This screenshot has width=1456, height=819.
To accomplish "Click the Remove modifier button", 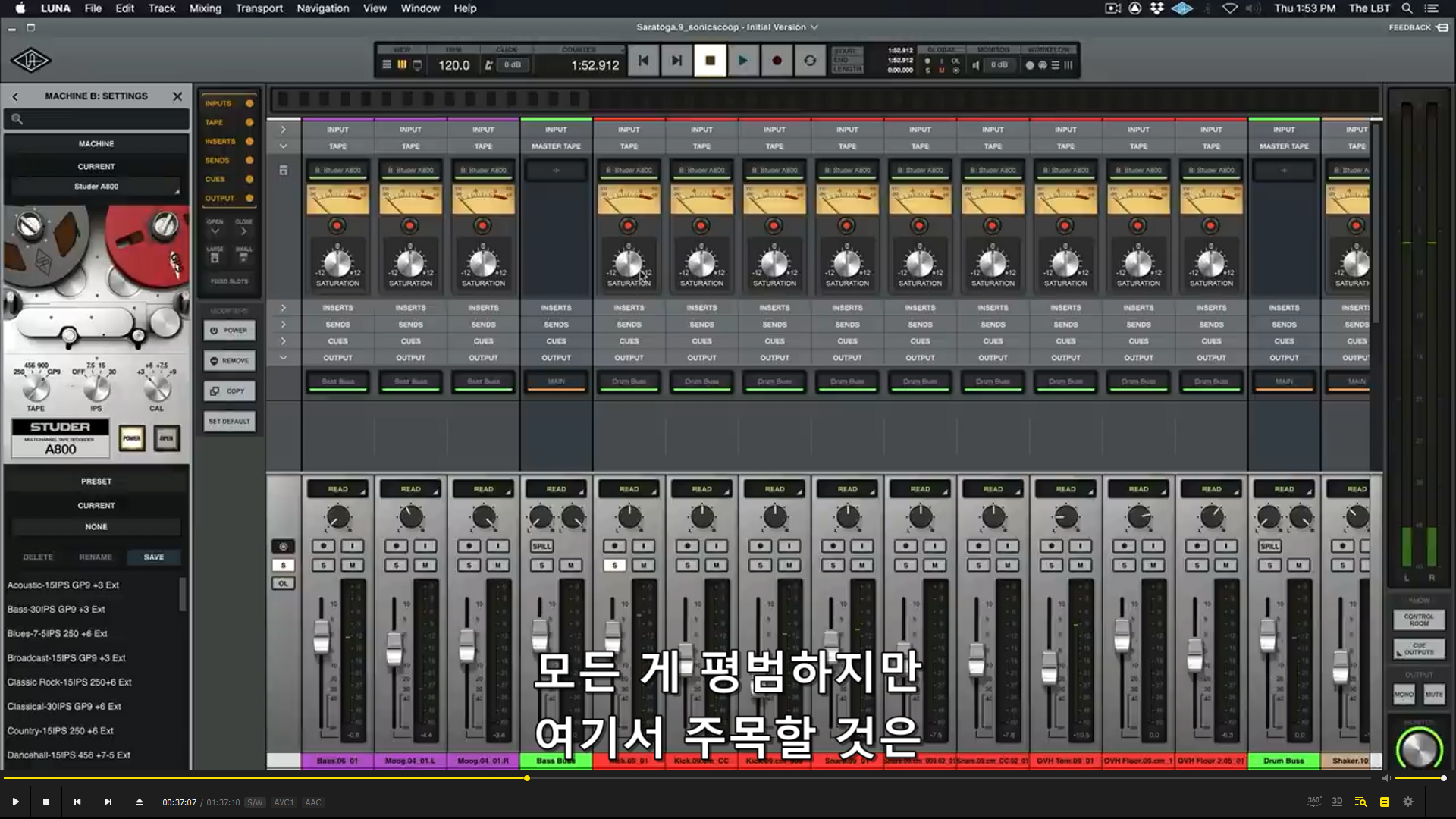I will point(230,361).
